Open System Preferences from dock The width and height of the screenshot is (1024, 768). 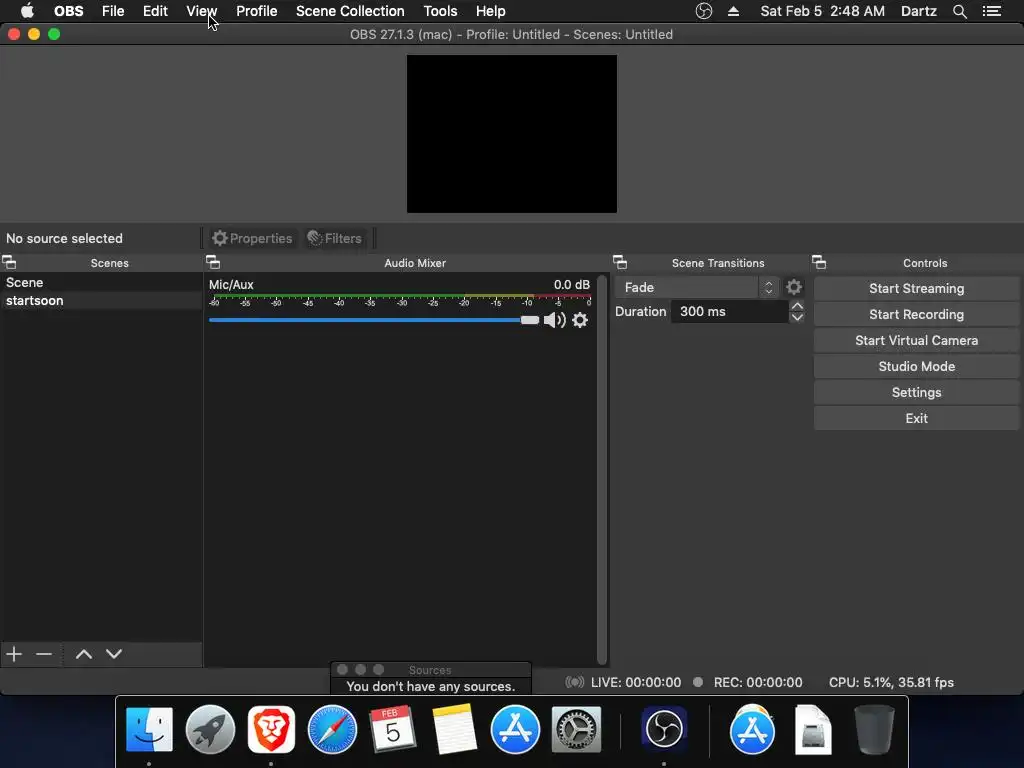(x=576, y=729)
